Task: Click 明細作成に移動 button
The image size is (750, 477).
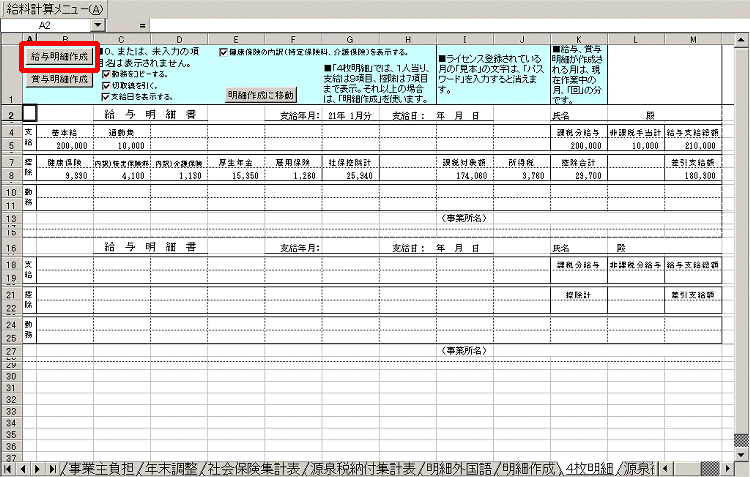Action: (261, 95)
